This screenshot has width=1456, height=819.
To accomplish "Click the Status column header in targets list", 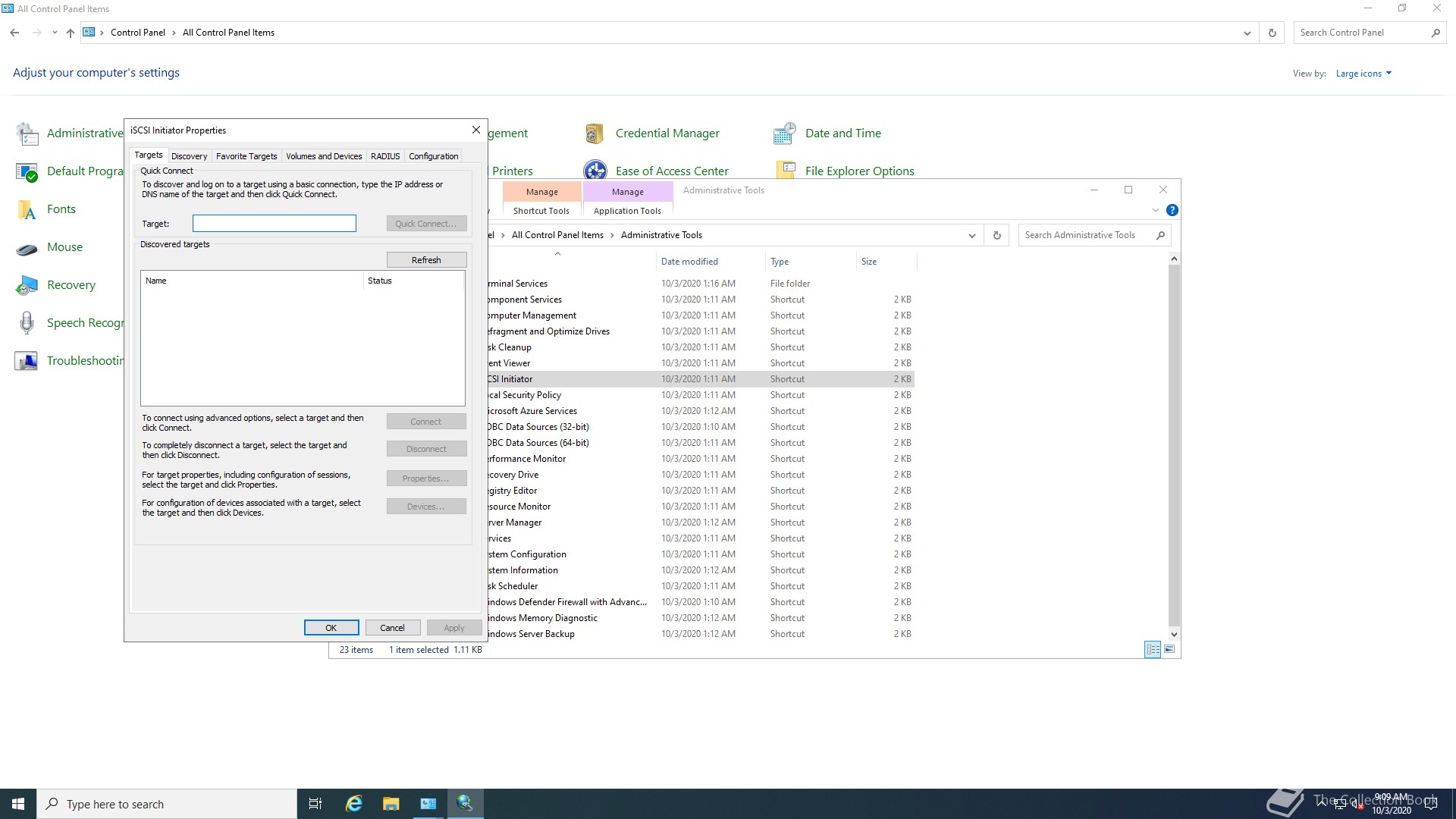I will click(413, 281).
